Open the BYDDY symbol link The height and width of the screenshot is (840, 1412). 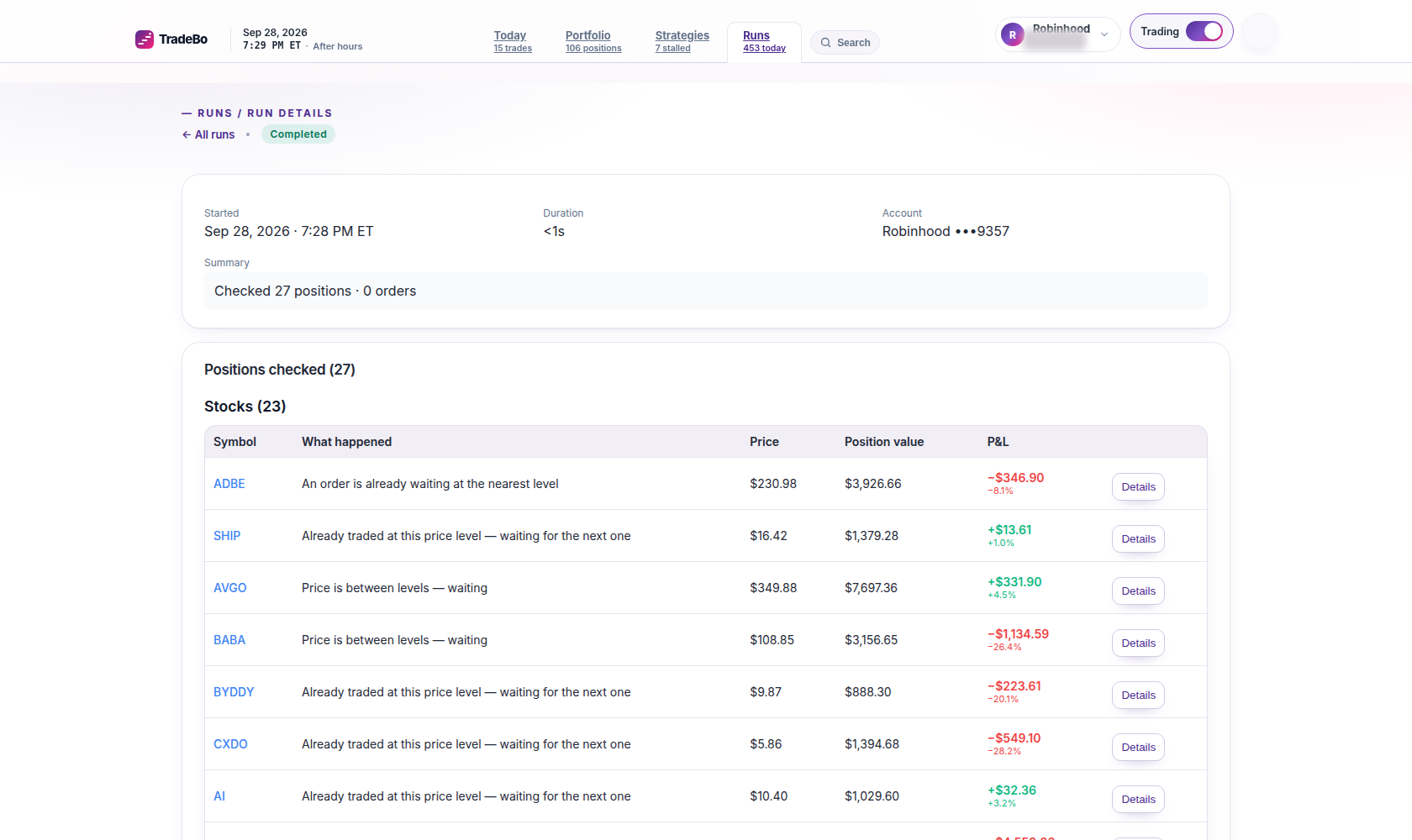(234, 692)
